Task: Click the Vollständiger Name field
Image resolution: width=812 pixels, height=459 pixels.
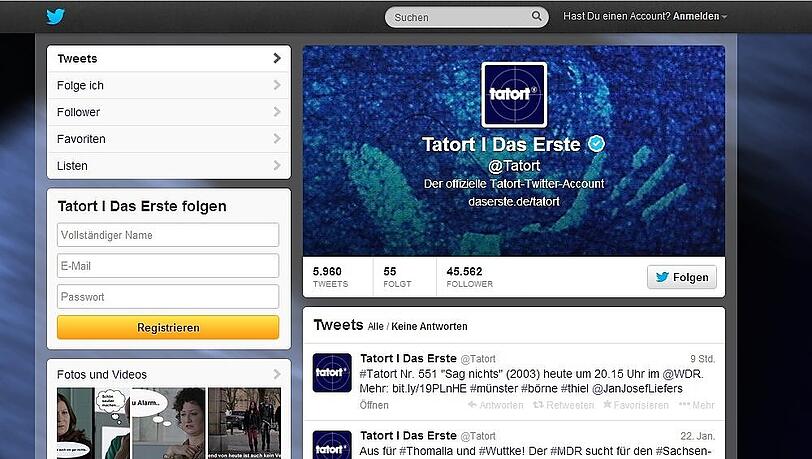Action: click(x=168, y=235)
